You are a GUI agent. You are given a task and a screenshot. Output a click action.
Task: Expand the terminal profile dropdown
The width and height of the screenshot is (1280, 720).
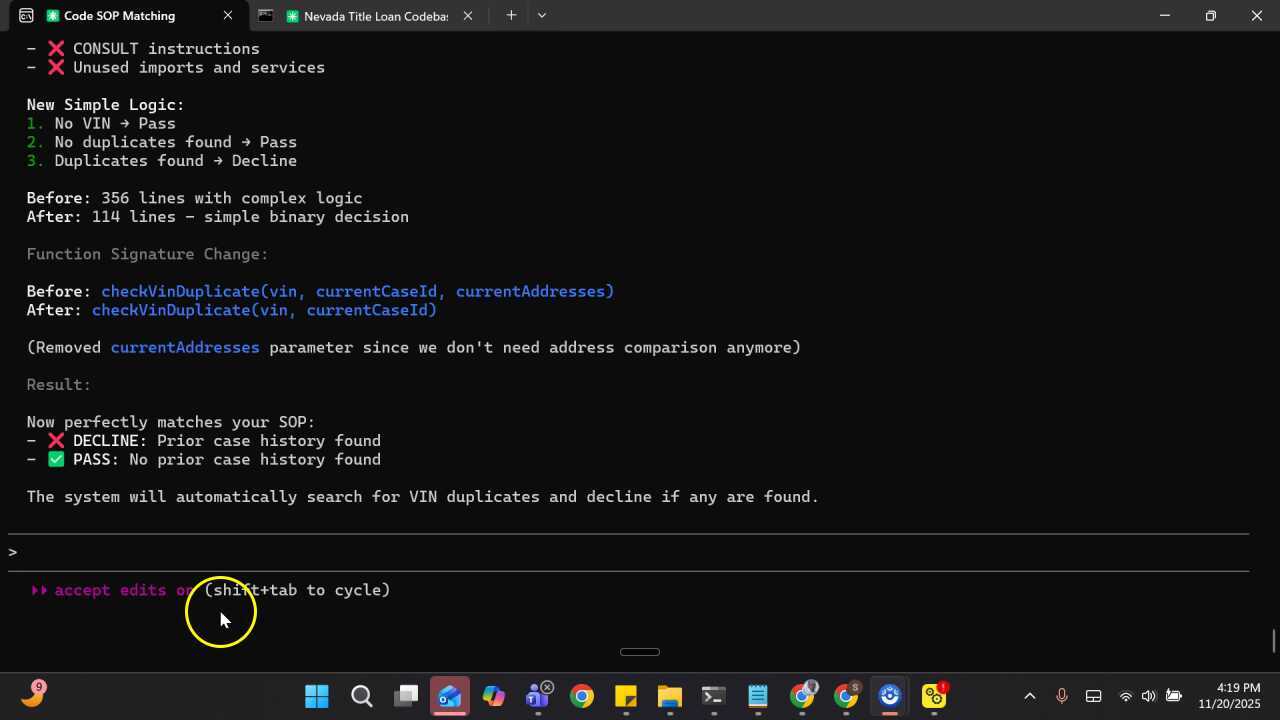click(x=542, y=15)
